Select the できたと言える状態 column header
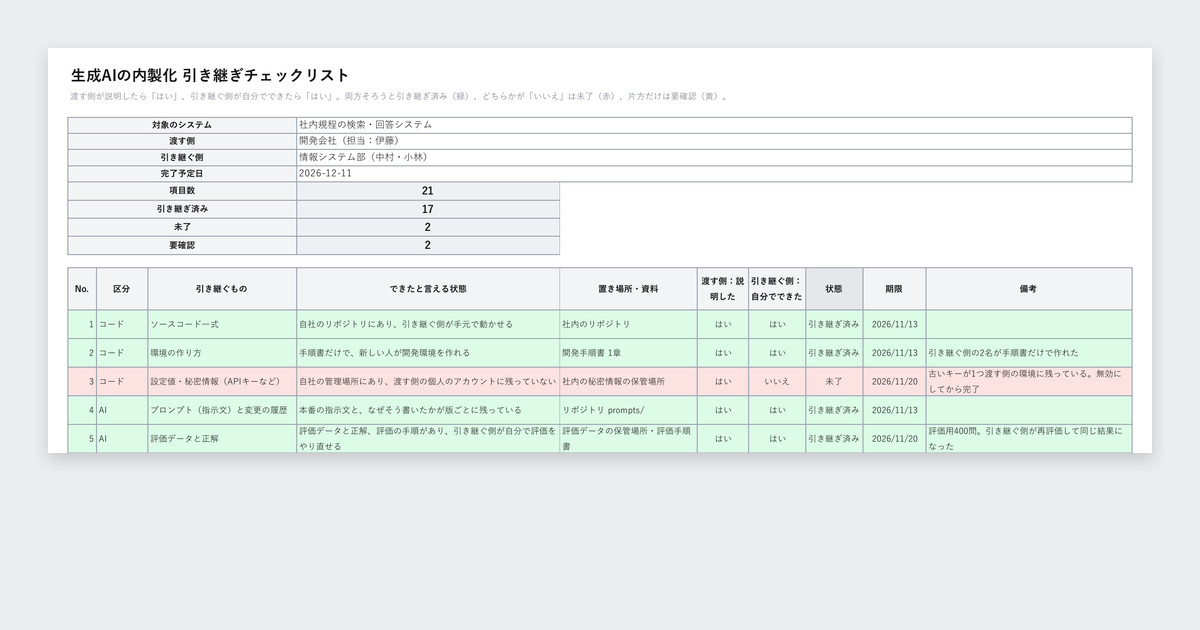Screen dimensions: 1200x630 click(x=428, y=289)
